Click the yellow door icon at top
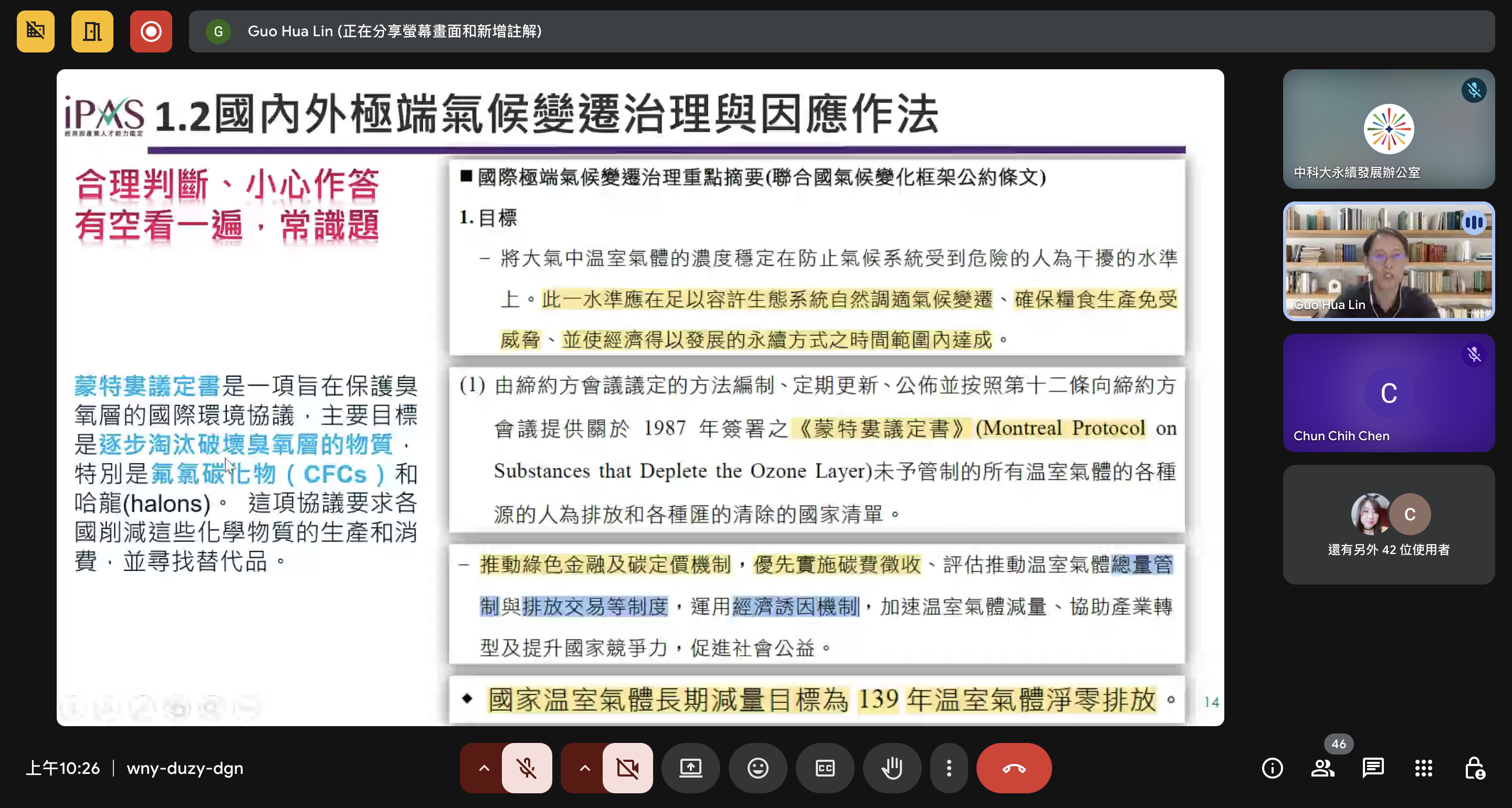Screen dimensions: 1512x808 click(92, 31)
